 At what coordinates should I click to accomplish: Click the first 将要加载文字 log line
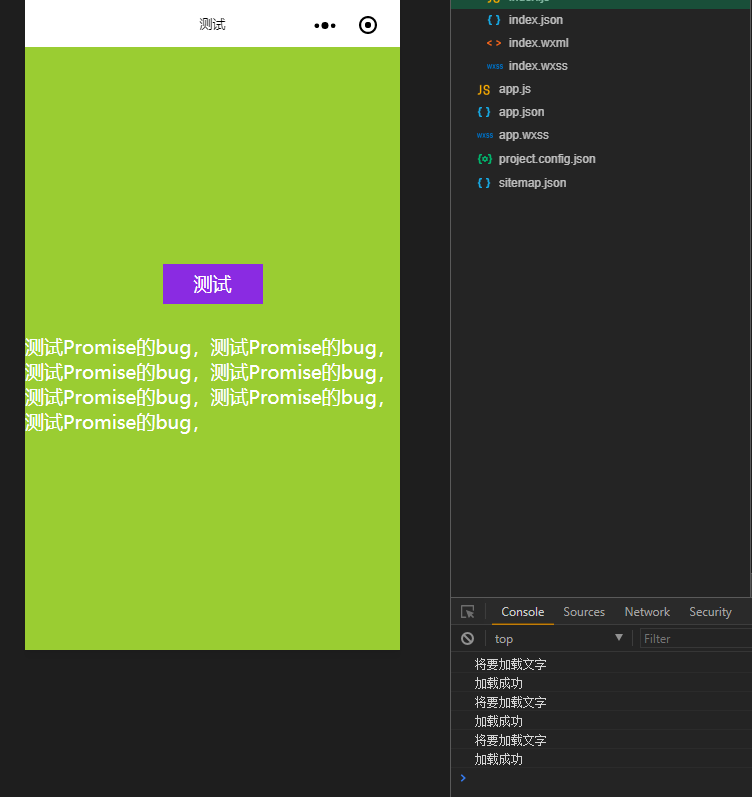(510, 664)
